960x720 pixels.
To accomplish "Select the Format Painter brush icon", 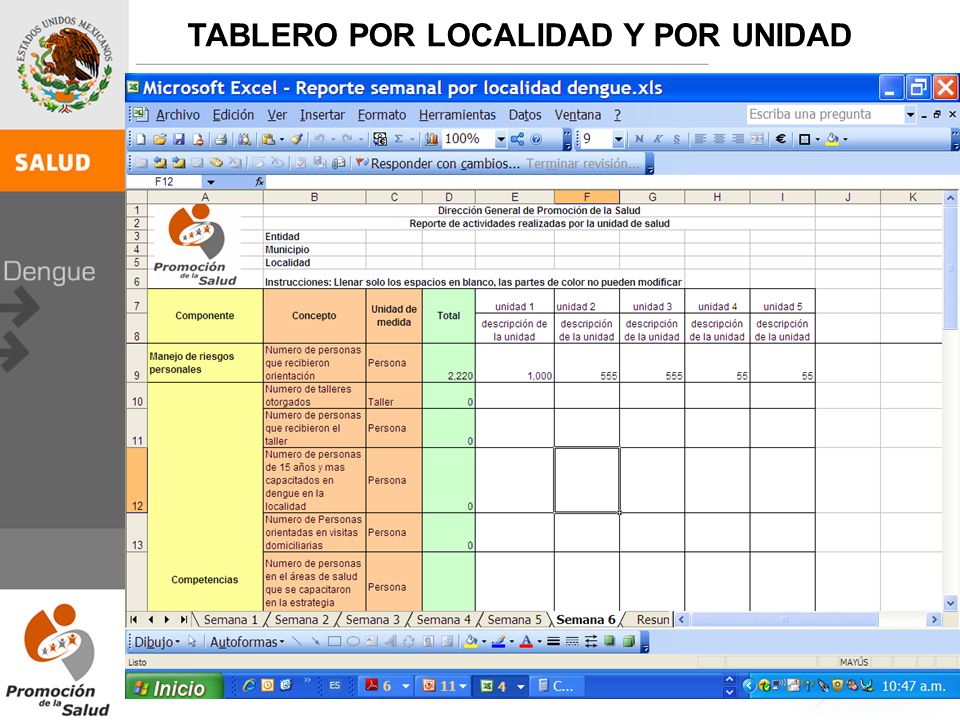I will click(x=297, y=139).
